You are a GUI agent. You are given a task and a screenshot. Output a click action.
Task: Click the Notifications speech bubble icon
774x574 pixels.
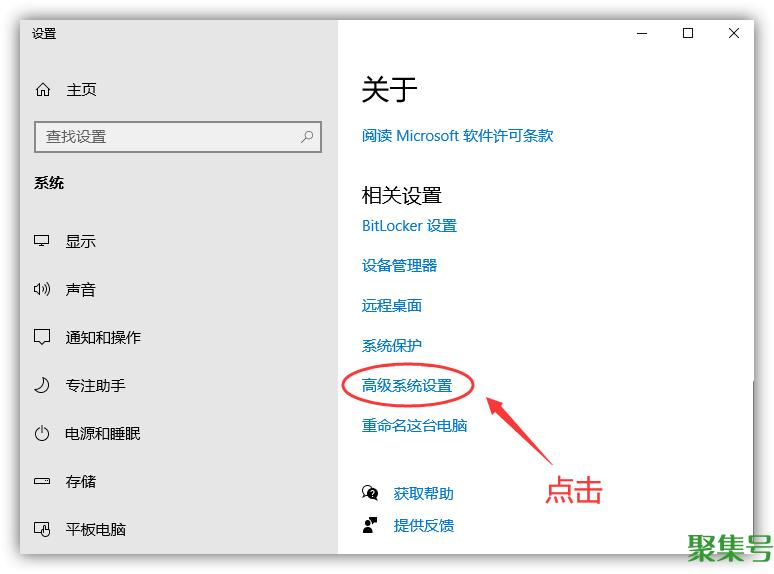tap(42, 337)
